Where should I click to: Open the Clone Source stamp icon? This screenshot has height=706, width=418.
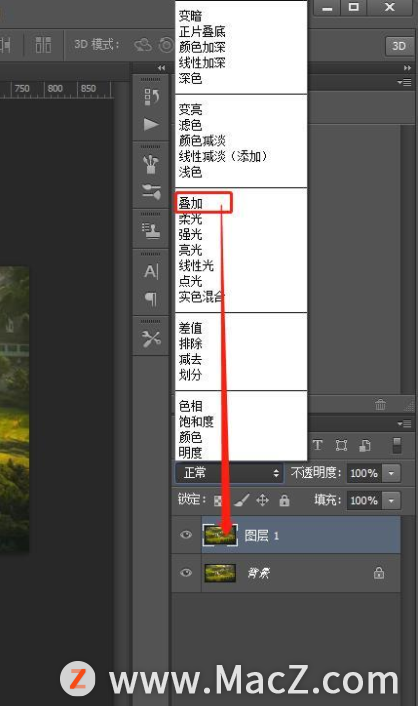pos(151,231)
